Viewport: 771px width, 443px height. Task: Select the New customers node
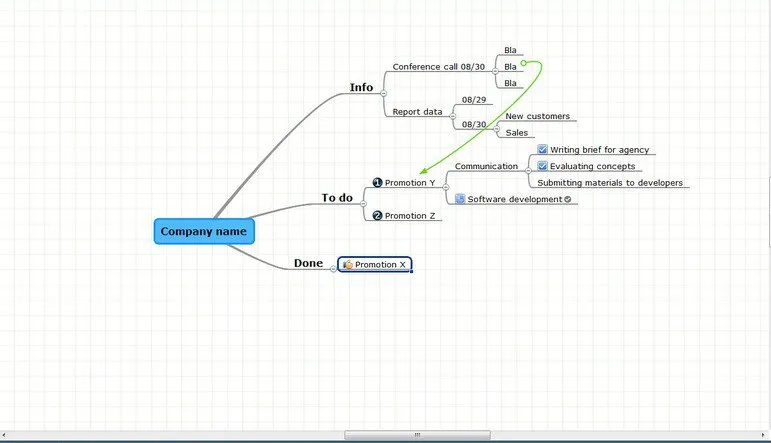pyautogui.click(x=537, y=116)
